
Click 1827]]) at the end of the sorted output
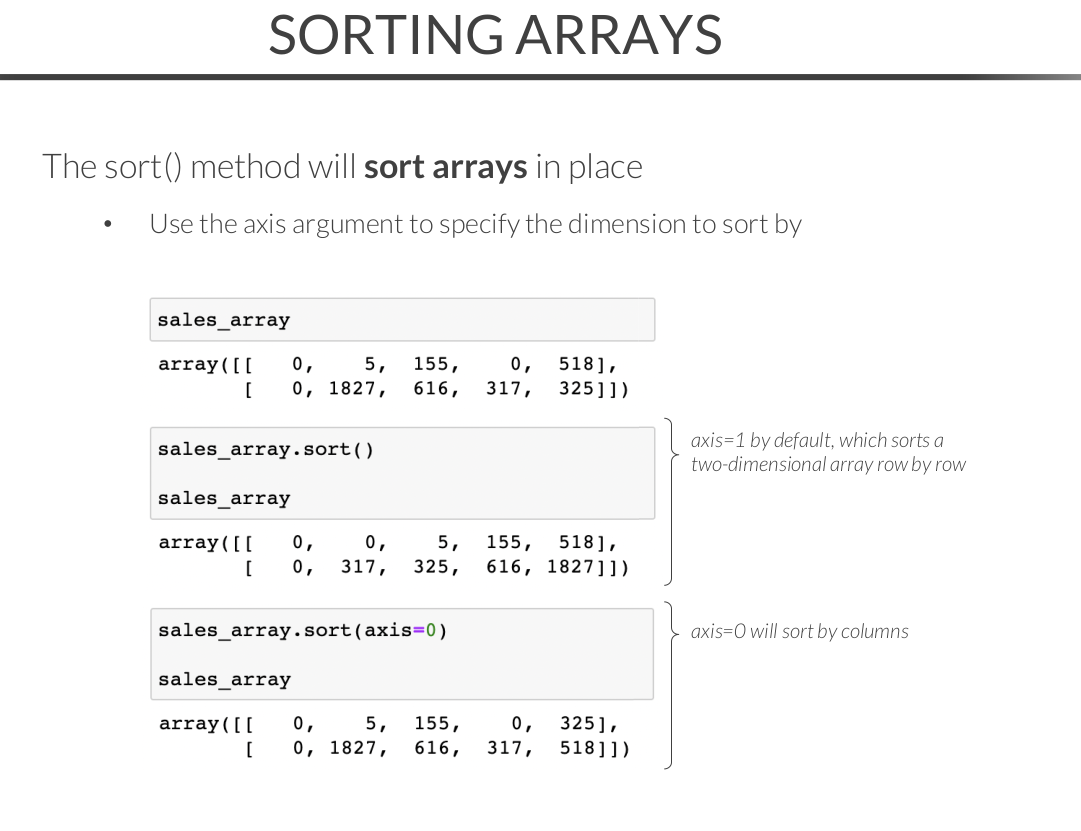point(588,567)
